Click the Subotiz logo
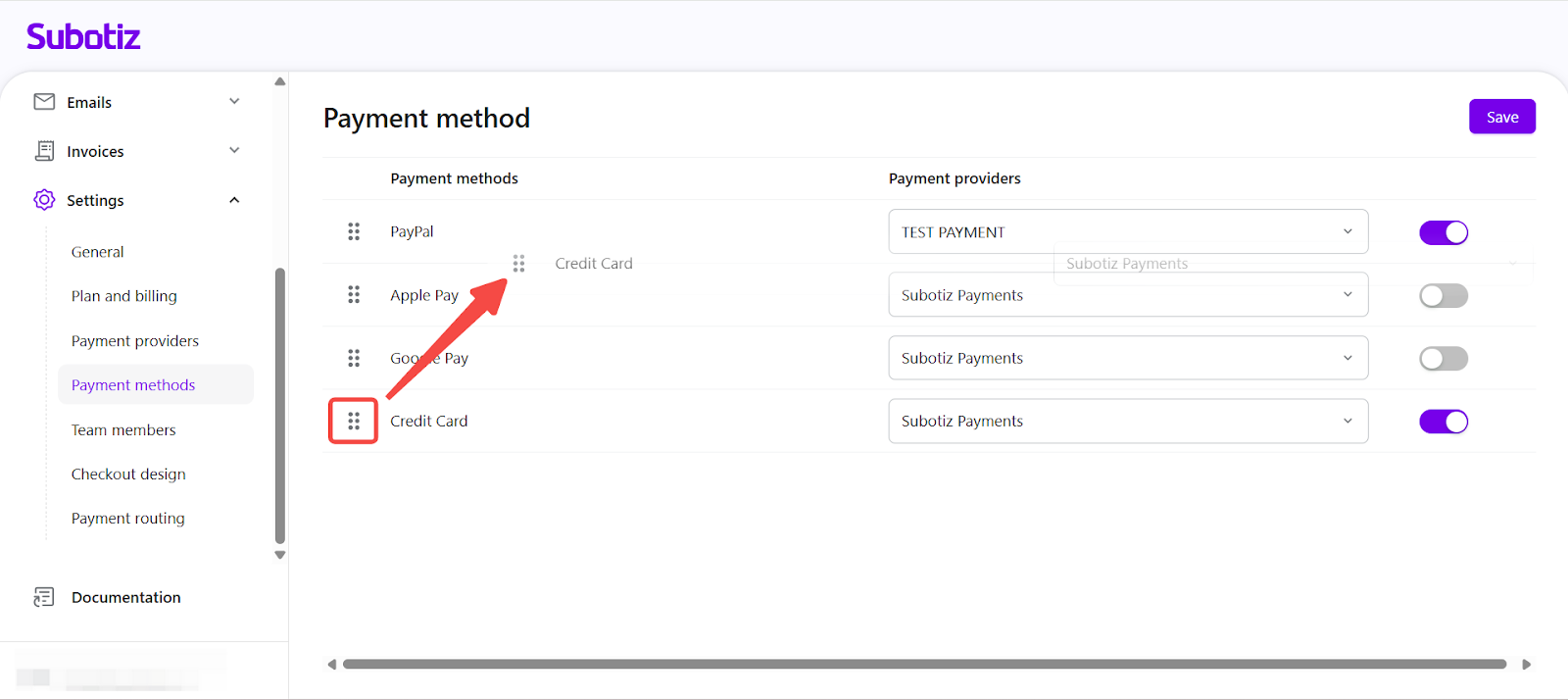 coord(83,37)
